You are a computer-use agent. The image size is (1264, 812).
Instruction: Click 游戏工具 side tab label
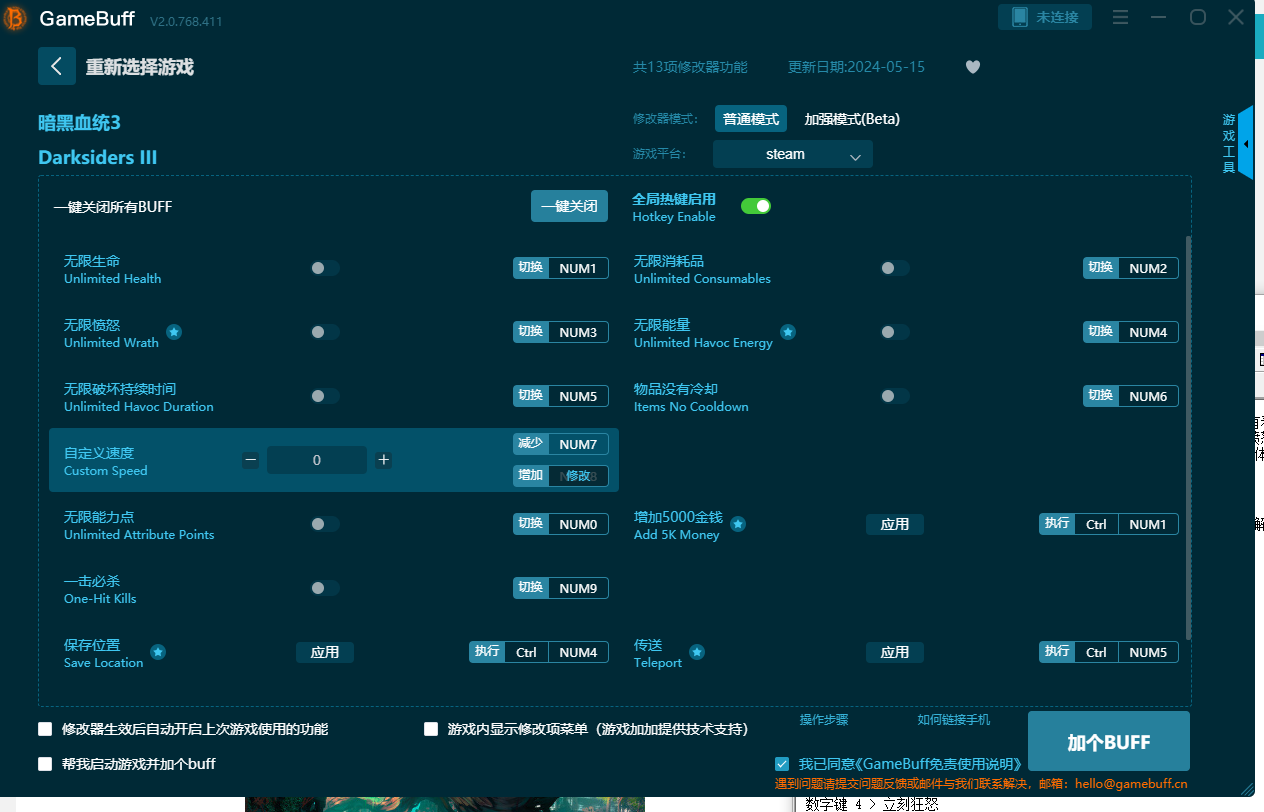[x=1229, y=143]
